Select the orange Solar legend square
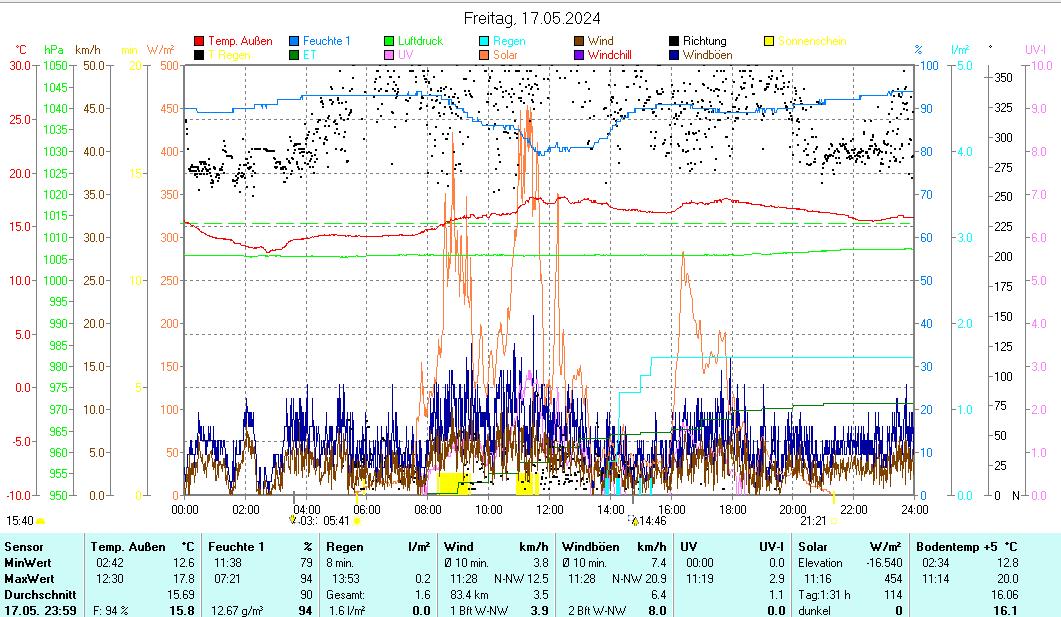 [x=484, y=56]
